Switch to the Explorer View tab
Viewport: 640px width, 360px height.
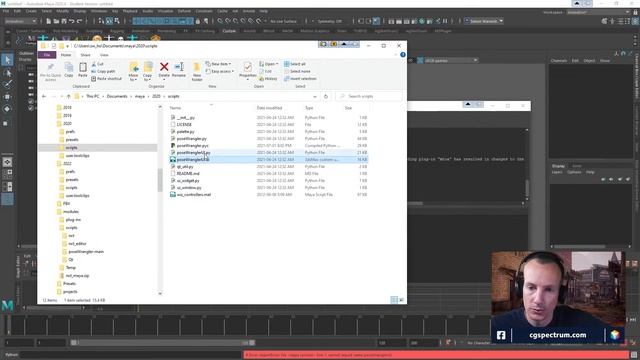pyautogui.click(x=104, y=55)
